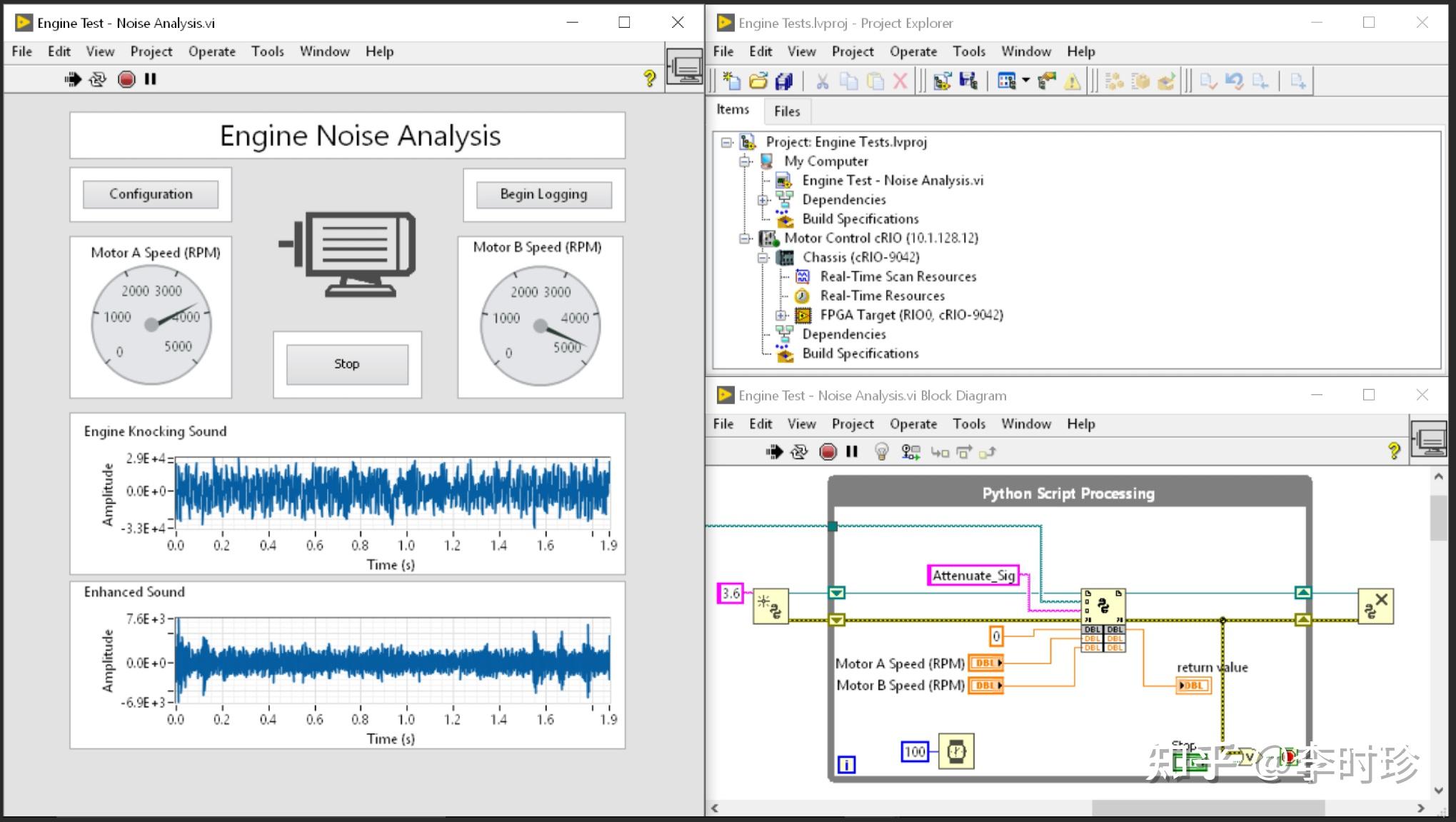Click Highlight Execution lightbulb in Block Diagram
This screenshot has width=1456, height=822.
click(x=881, y=451)
